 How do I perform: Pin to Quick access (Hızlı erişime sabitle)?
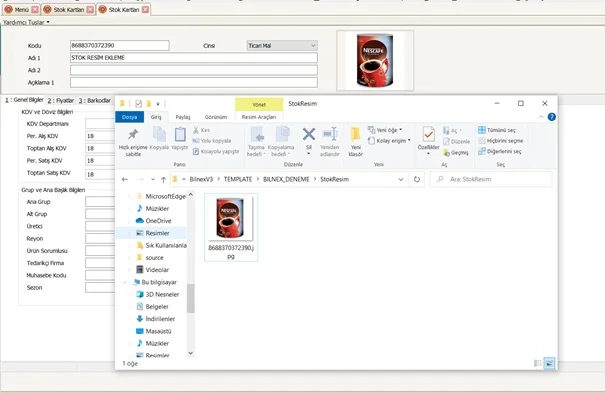[133, 142]
